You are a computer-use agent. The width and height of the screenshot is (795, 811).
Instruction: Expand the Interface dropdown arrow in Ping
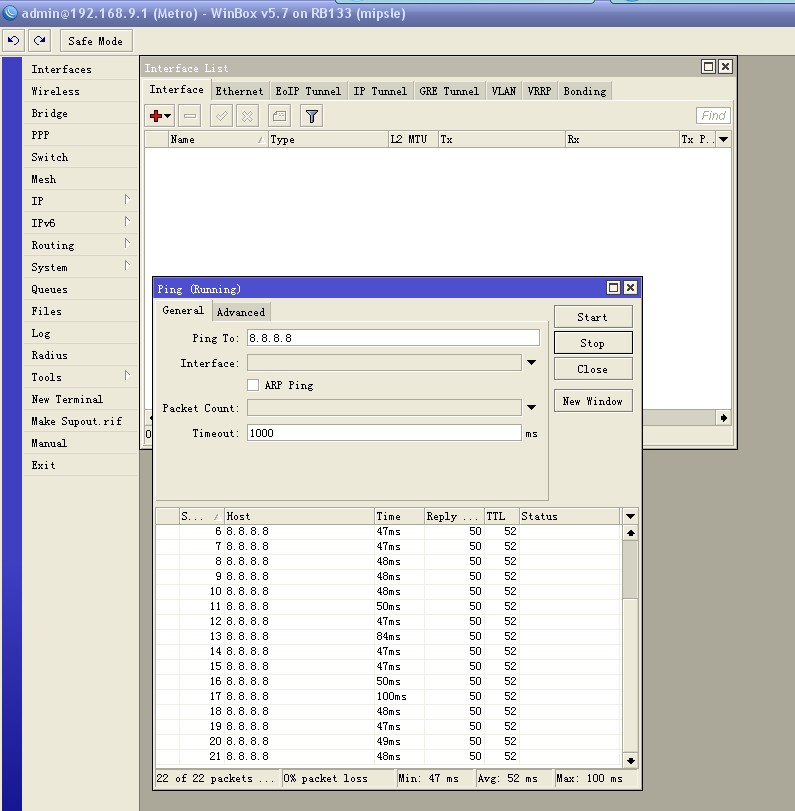pyautogui.click(x=531, y=363)
